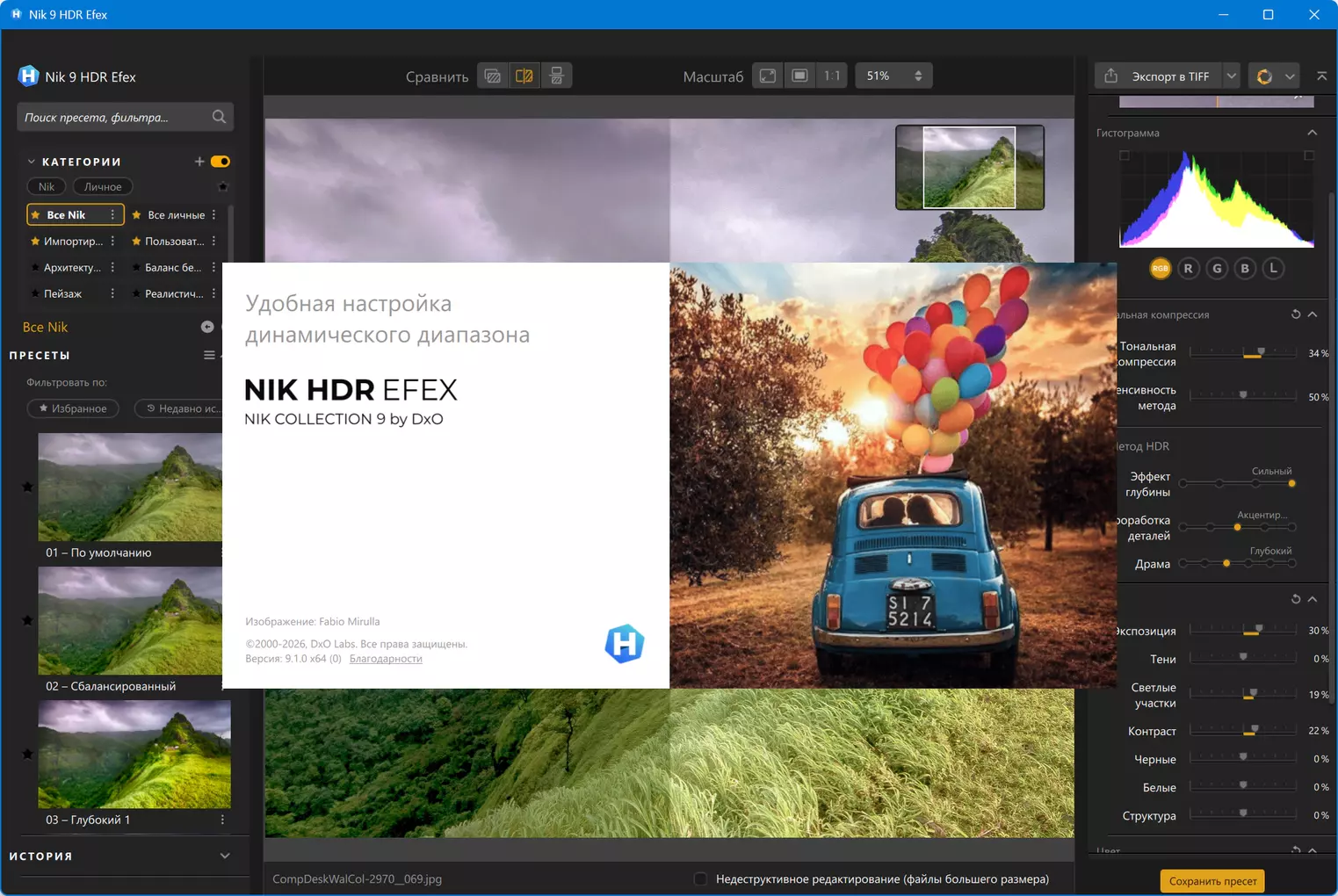Open the presets list view menu icon
Screen dimensions: 1338x896
coord(209,355)
